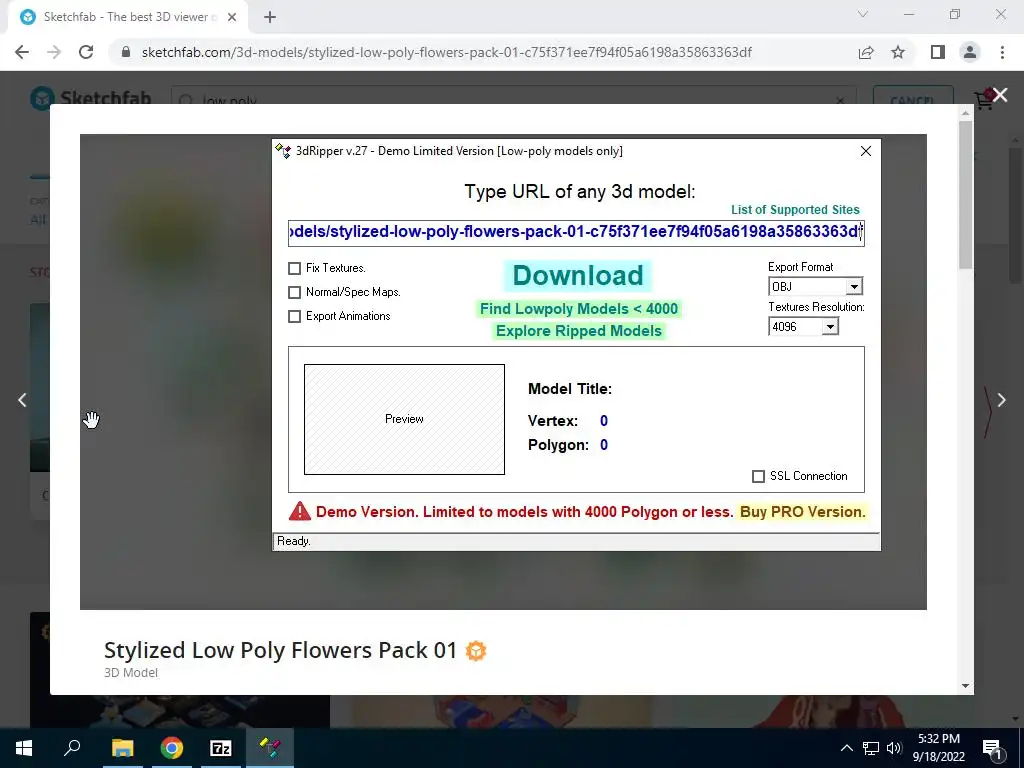The width and height of the screenshot is (1024, 768).
Task: Clear the Sketchfab search with X
Action: pyautogui.click(x=840, y=101)
